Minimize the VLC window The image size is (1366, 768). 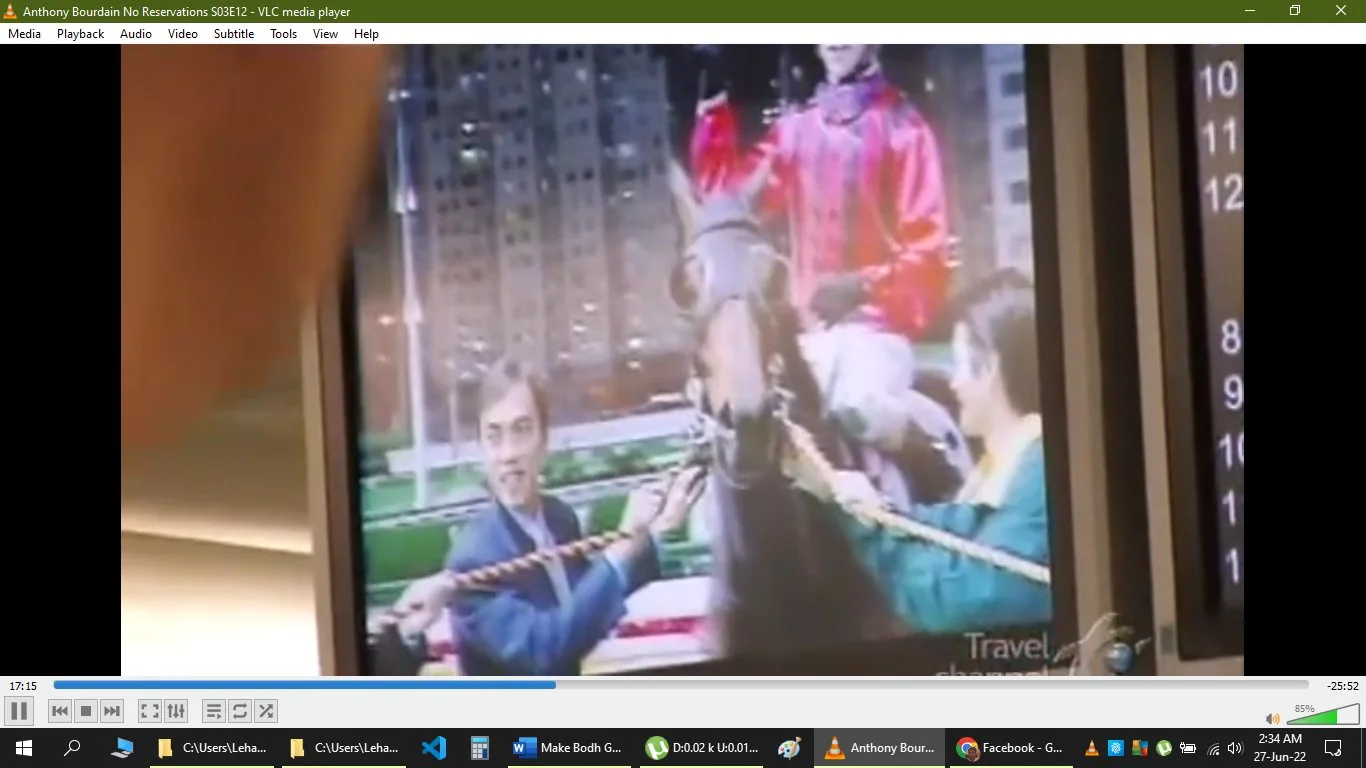click(x=1250, y=11)
